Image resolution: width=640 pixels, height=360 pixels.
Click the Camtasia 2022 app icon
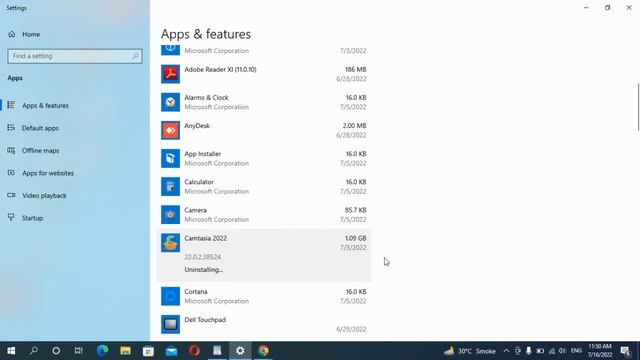(170, 243)
